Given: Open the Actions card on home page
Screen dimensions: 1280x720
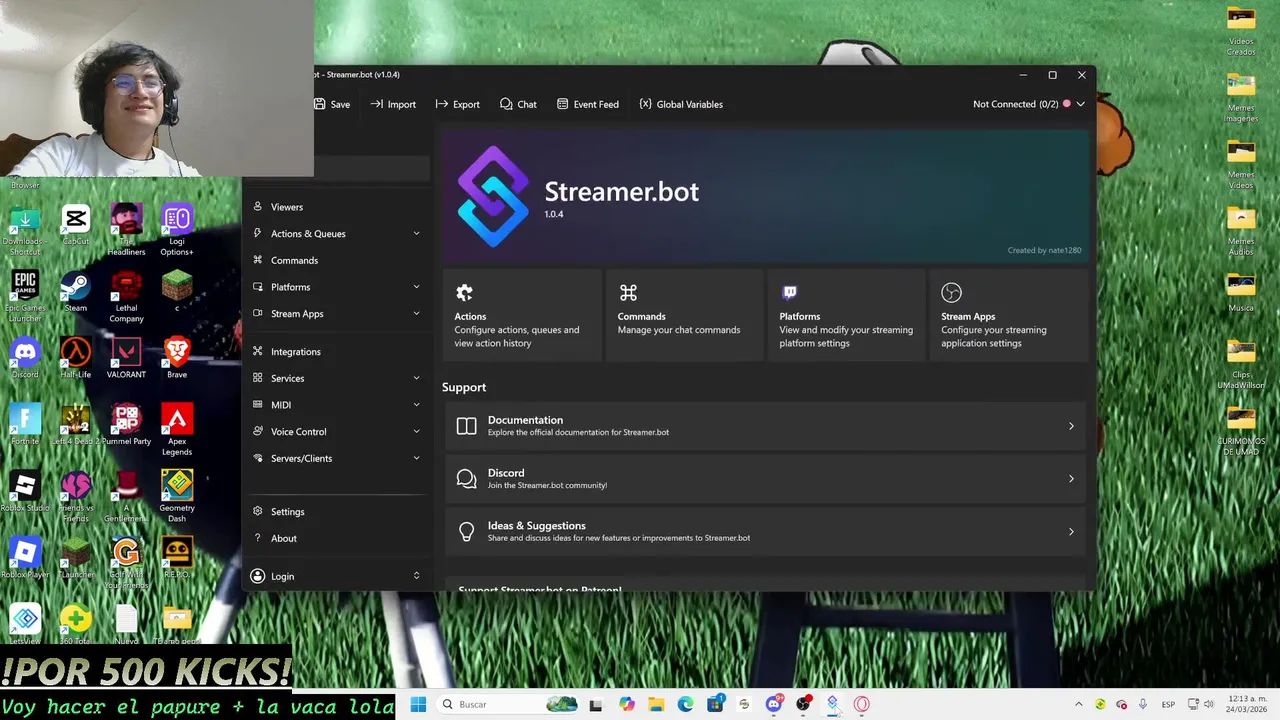Looking at the screenshot, I should pyautogui.click(x=522, y=315).
